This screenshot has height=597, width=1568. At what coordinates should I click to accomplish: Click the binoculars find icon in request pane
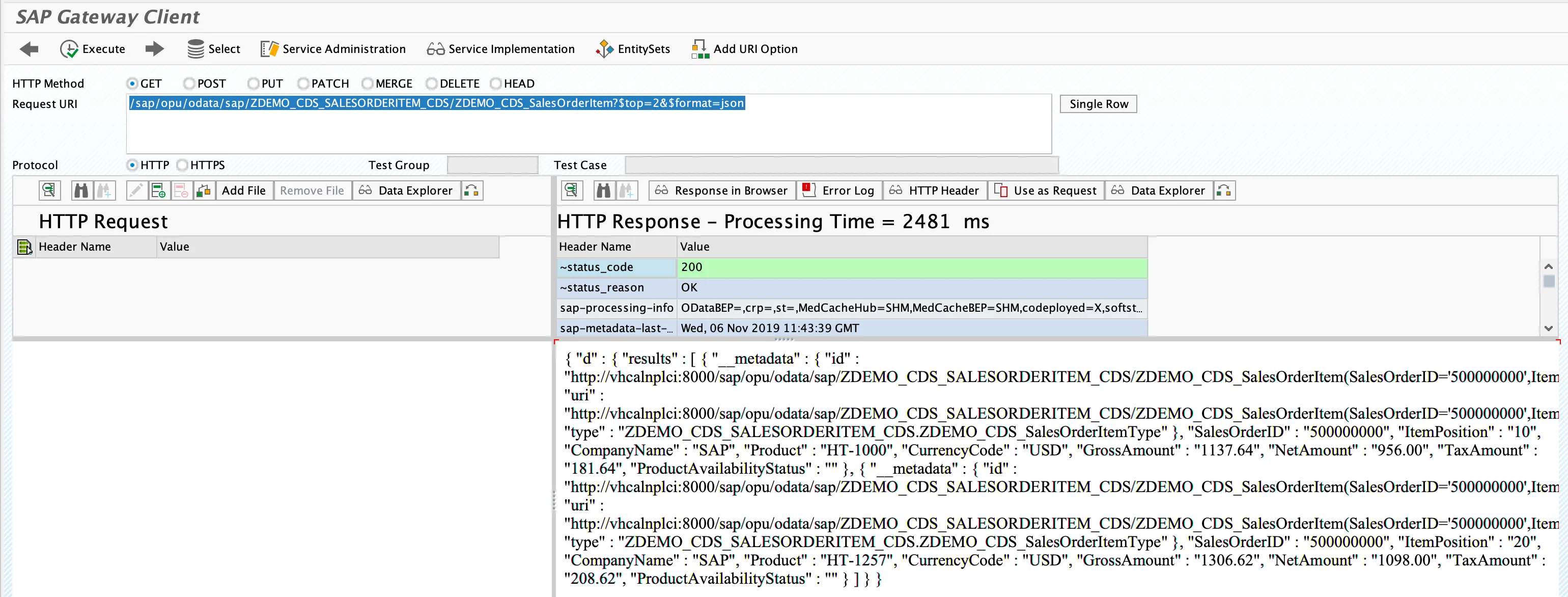(81, 191)
